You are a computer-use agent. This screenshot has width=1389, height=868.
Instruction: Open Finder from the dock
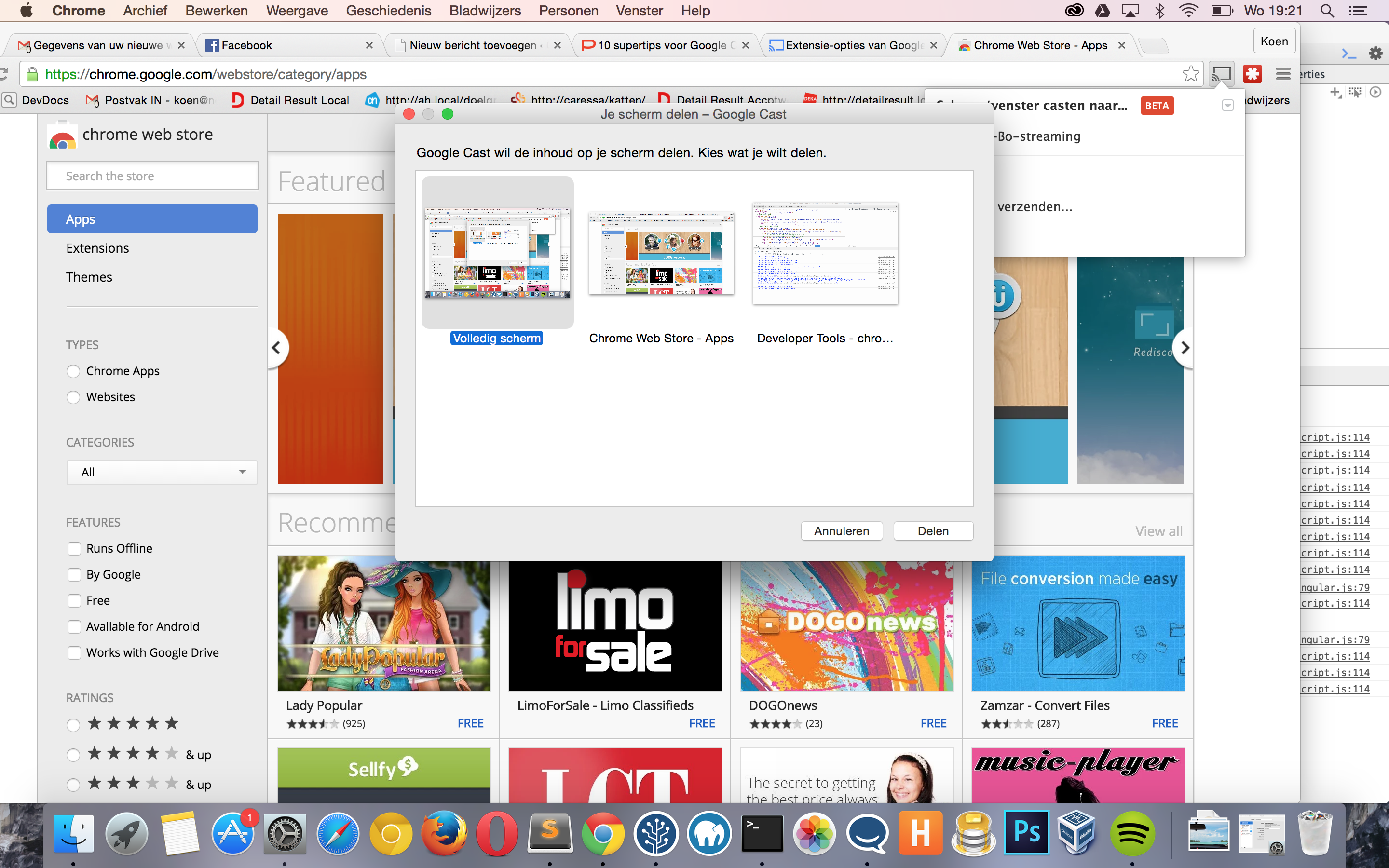click(73, 833)
